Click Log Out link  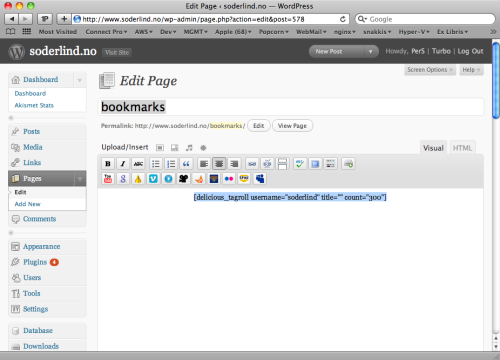470,51
